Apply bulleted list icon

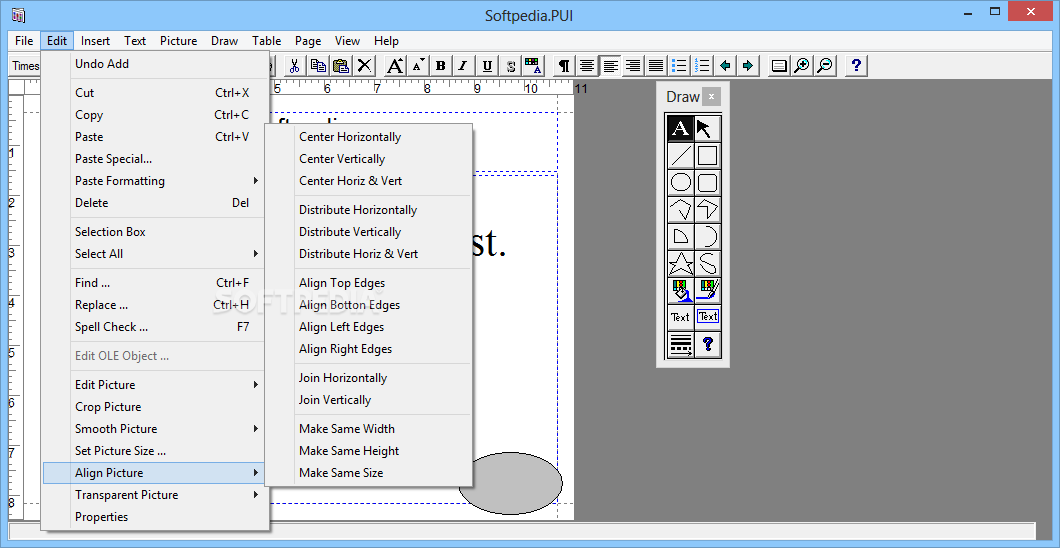click(x=679, y=66)
